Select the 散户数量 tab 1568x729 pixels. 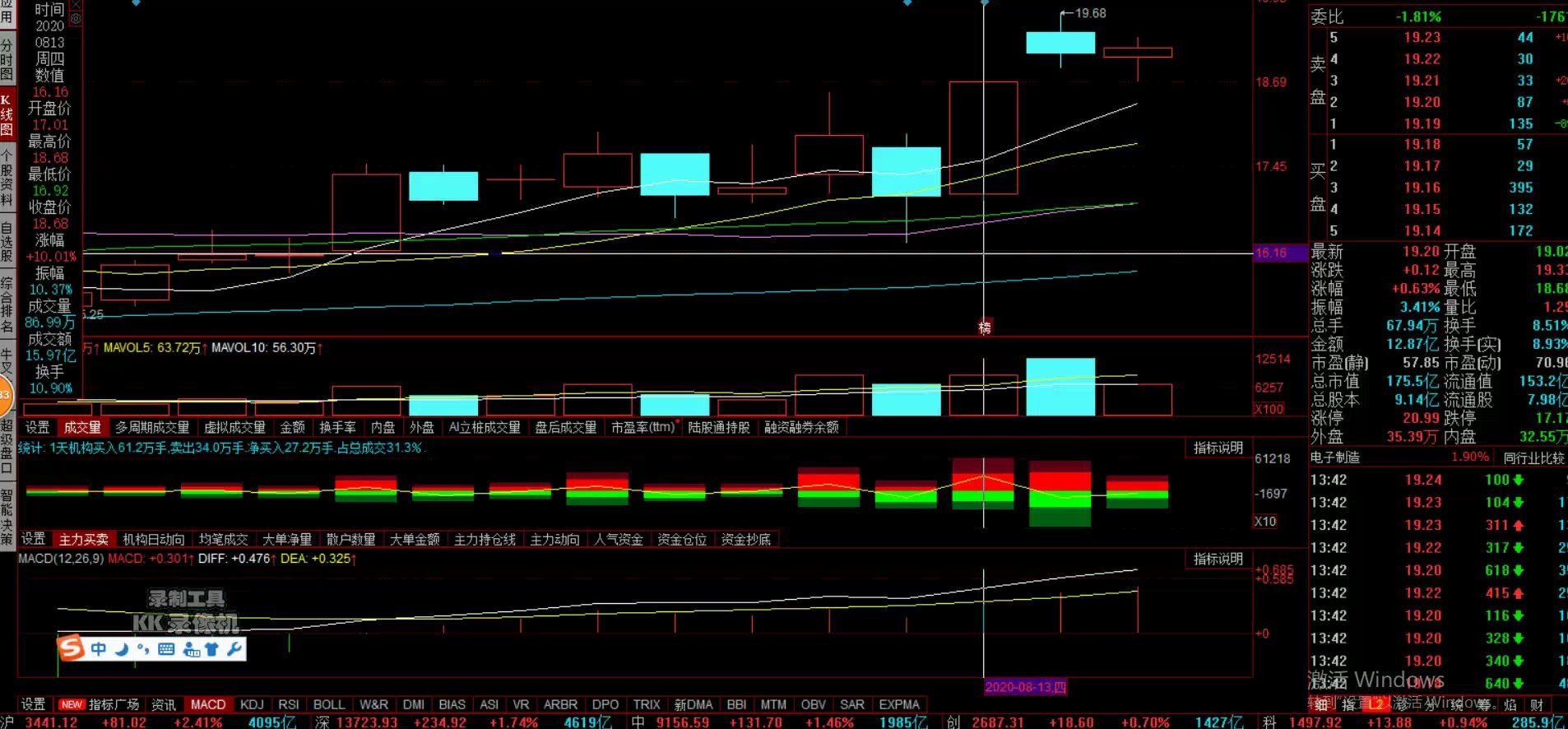(x=350, y=539)
